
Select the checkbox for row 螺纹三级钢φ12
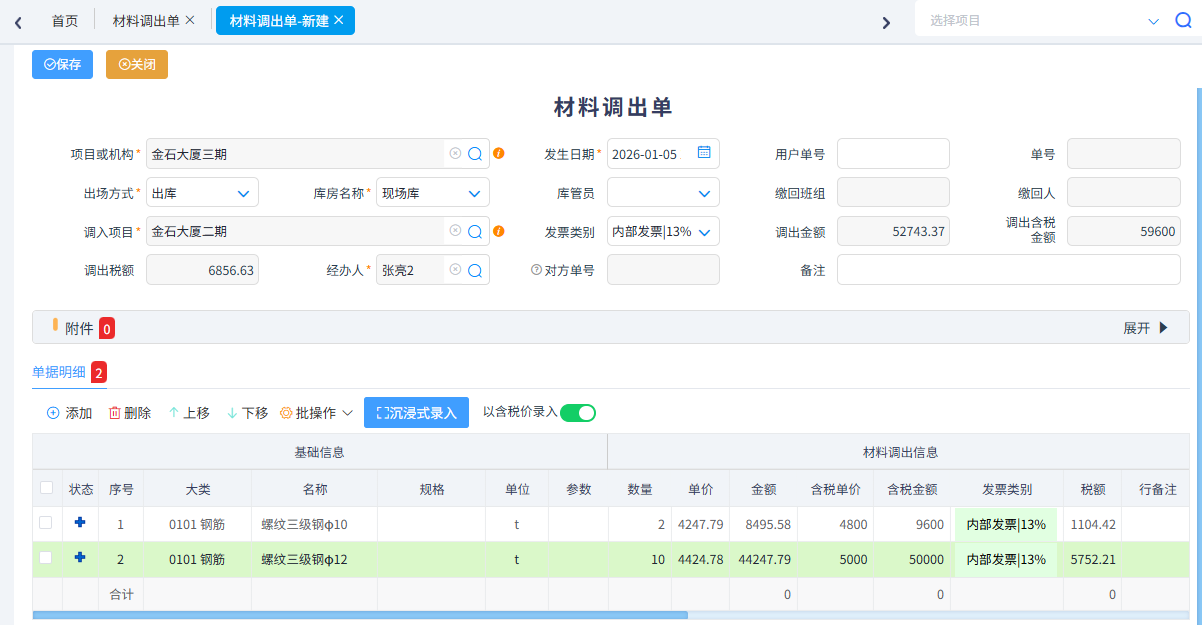click(x=46, y=559)
